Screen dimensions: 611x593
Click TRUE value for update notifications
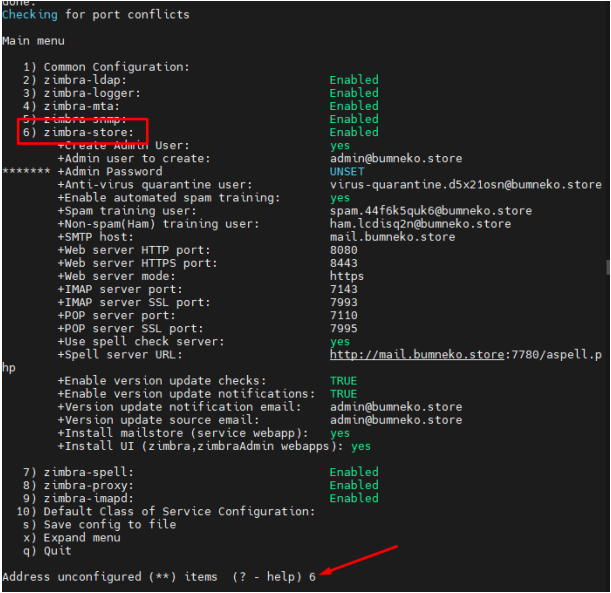(x=344, y=394)
